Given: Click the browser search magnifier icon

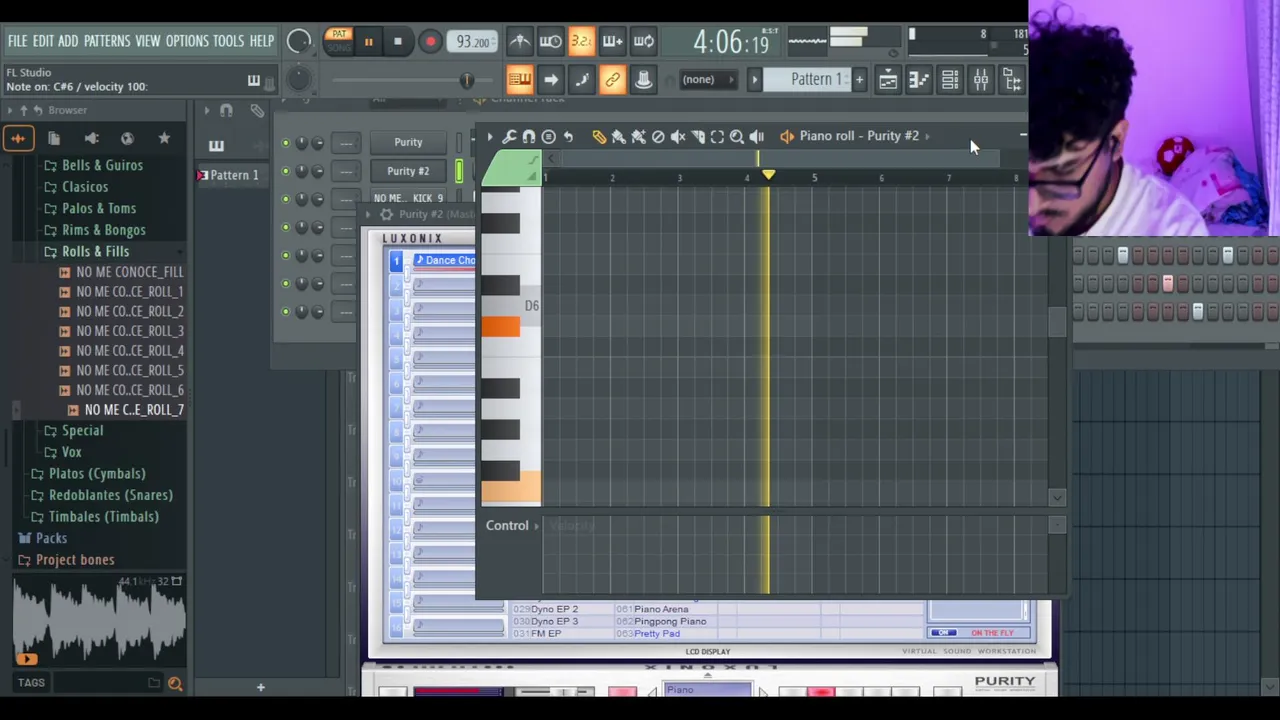Looking at the screenshot, I should 175,684.
